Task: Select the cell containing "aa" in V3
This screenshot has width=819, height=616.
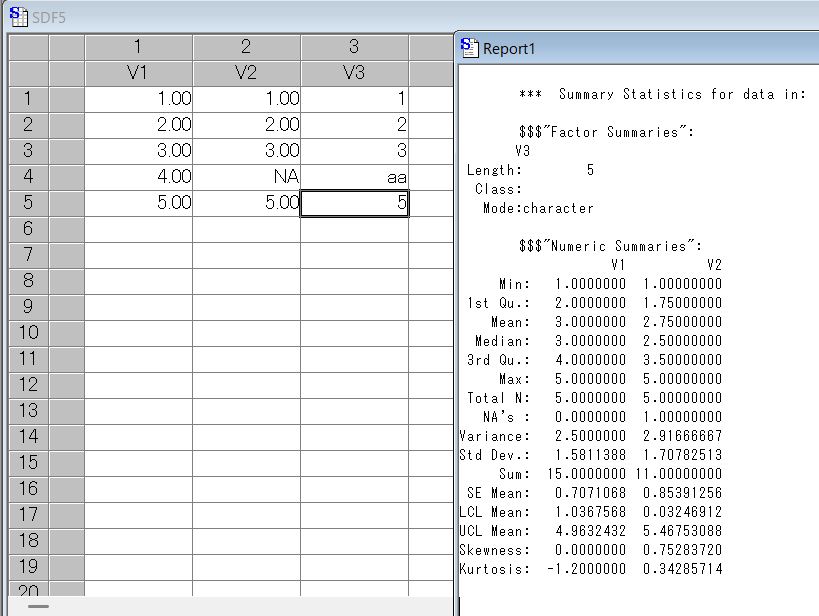Action: [354, 177]
